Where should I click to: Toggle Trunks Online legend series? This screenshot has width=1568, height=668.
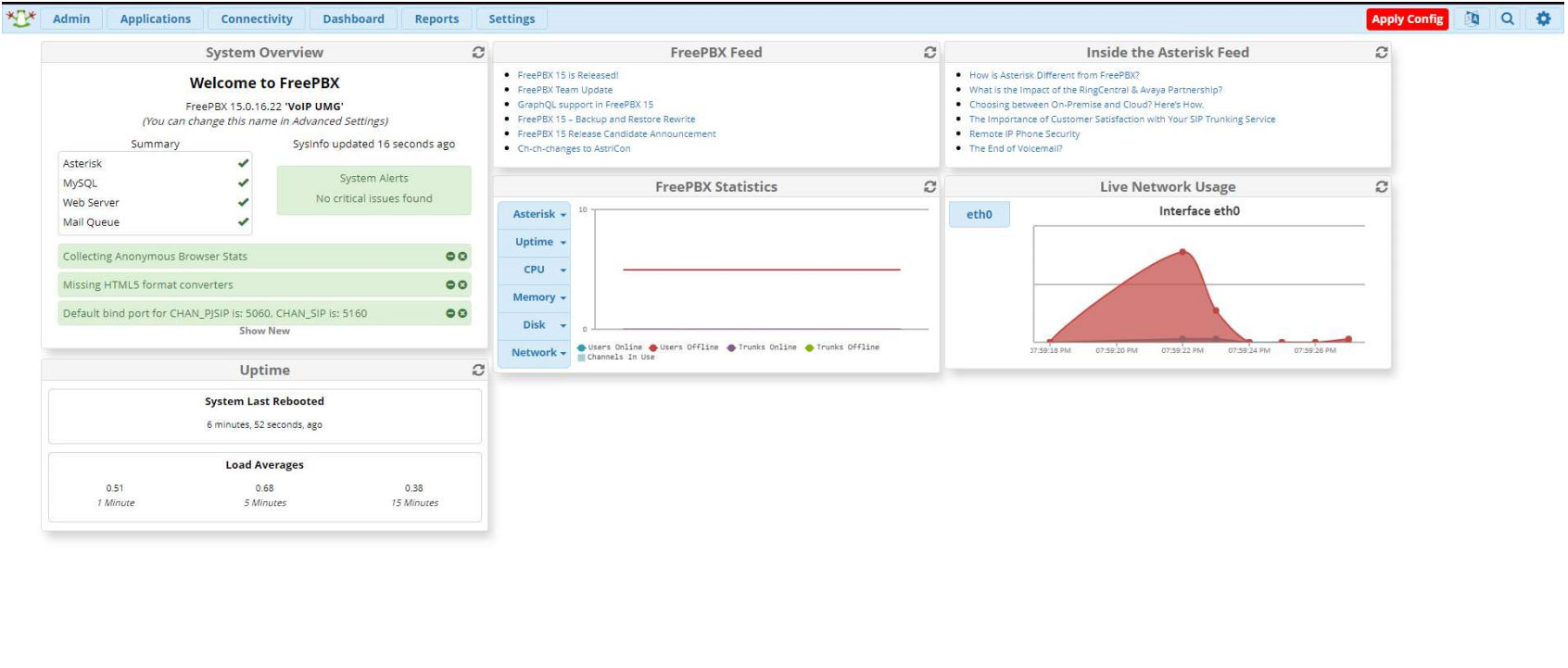pos(762,347)
